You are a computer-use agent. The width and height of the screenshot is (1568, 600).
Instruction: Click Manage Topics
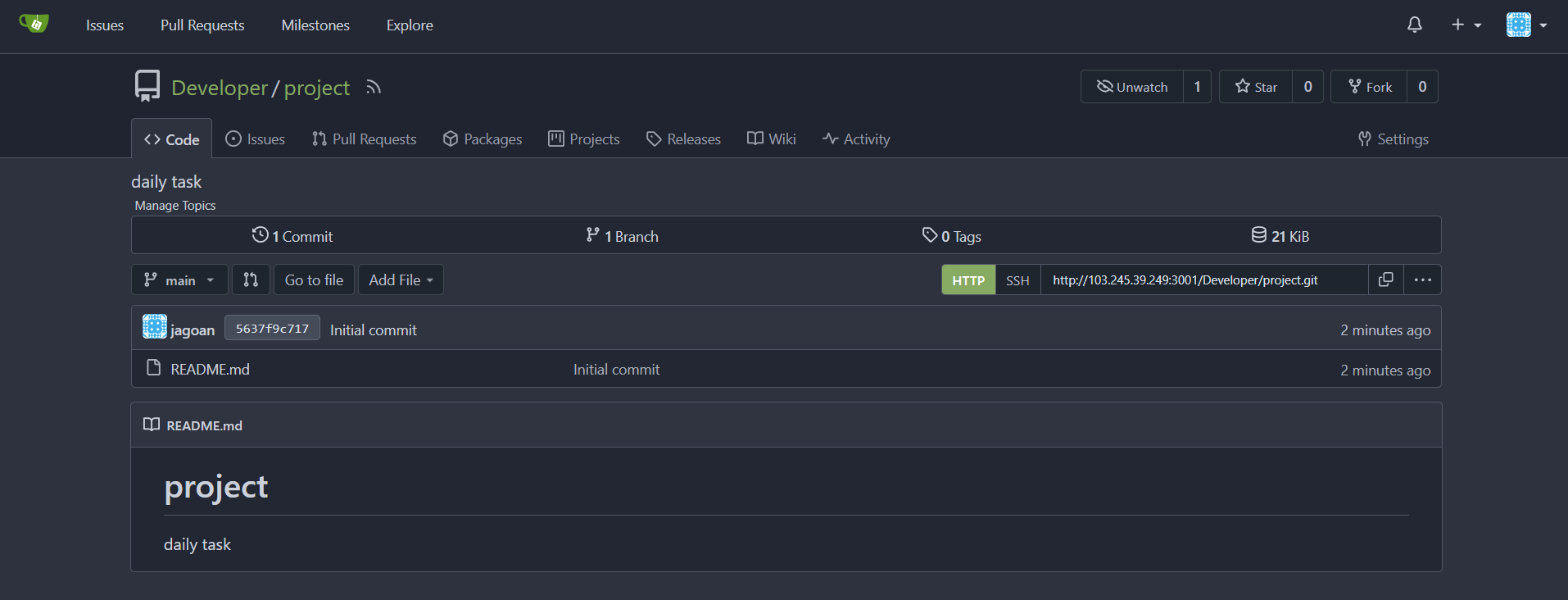coord(175,206)
